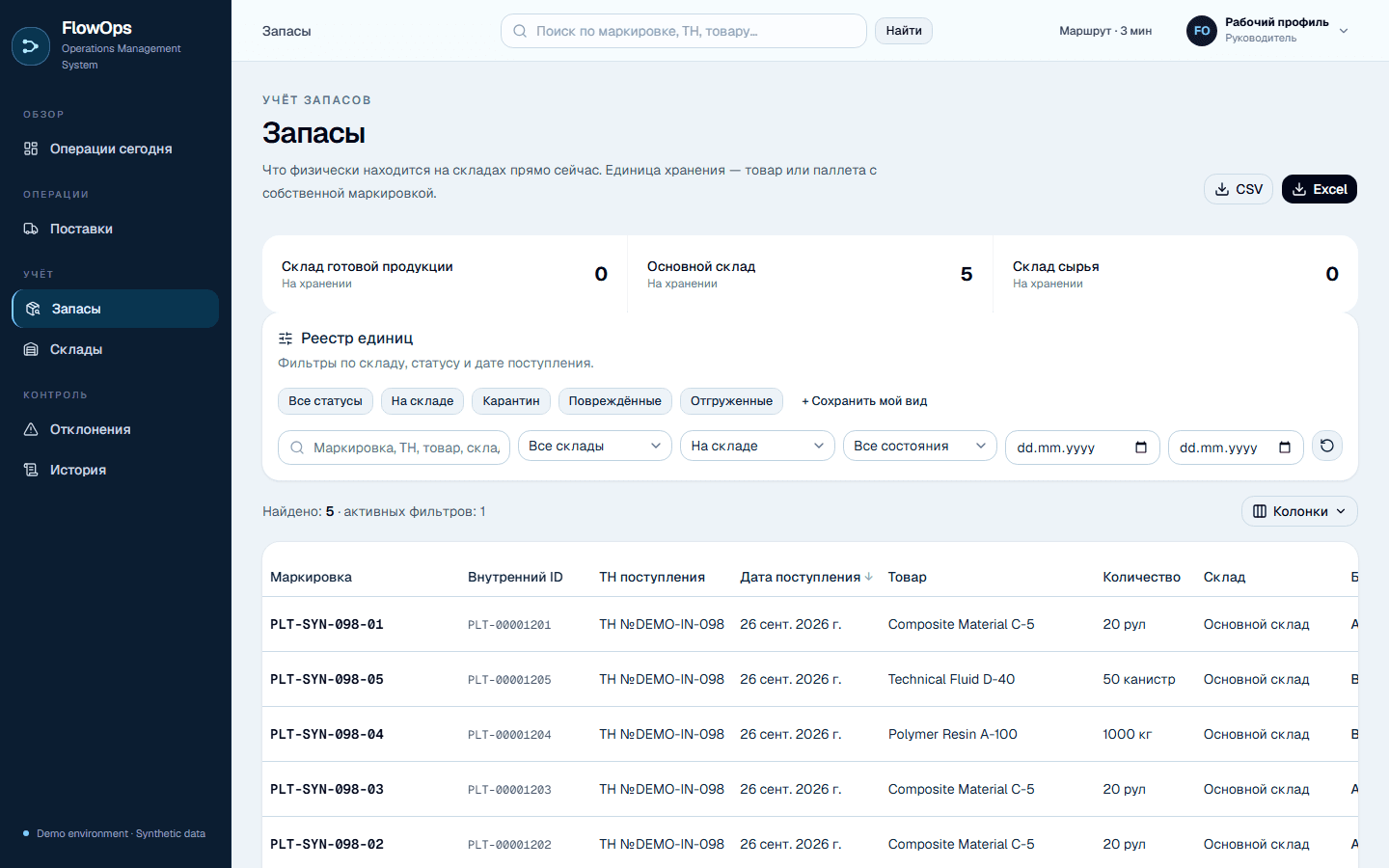Click the FlowOps logo icon

31,45
